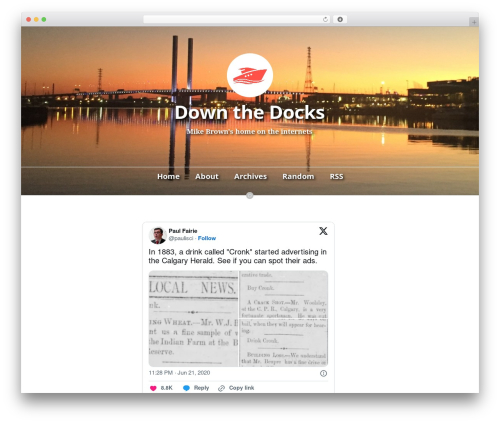Click the tweet text about Cronk
Viewport: 500px width, 423px height.
coord(238,256)
